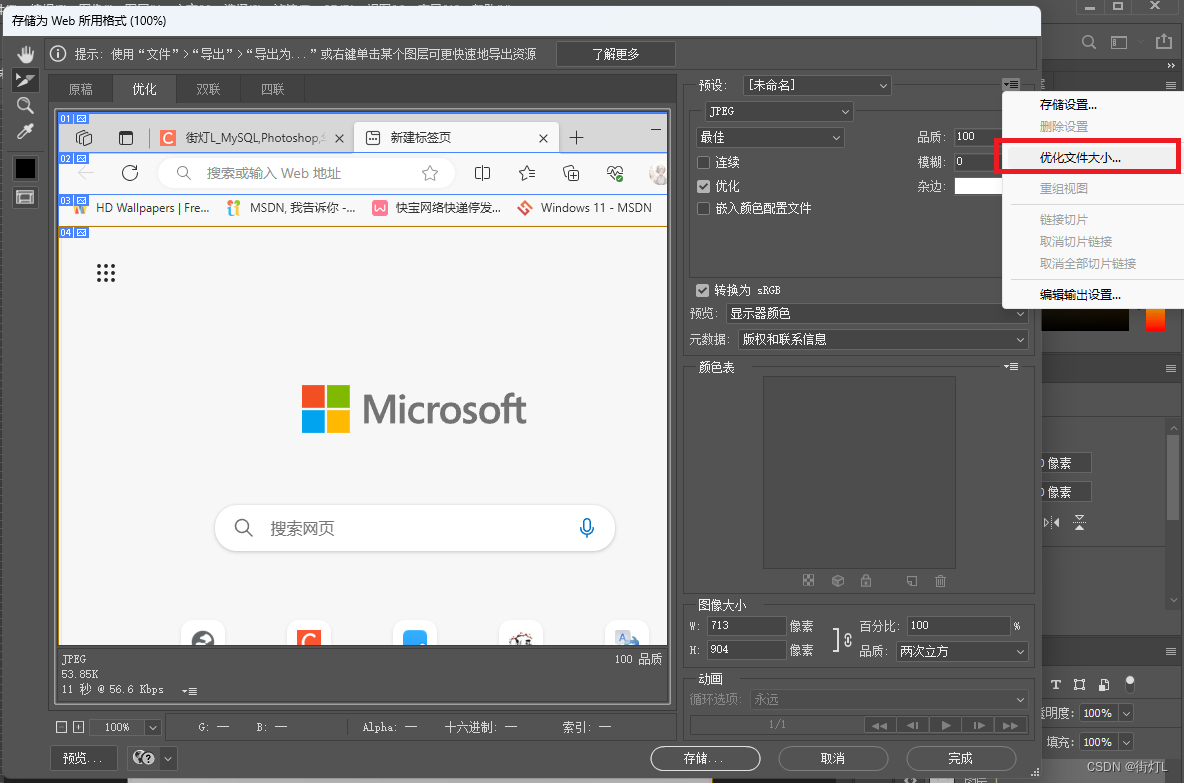
Task: Click the zoom in square icon beside 100%
Action: (79, 727)
